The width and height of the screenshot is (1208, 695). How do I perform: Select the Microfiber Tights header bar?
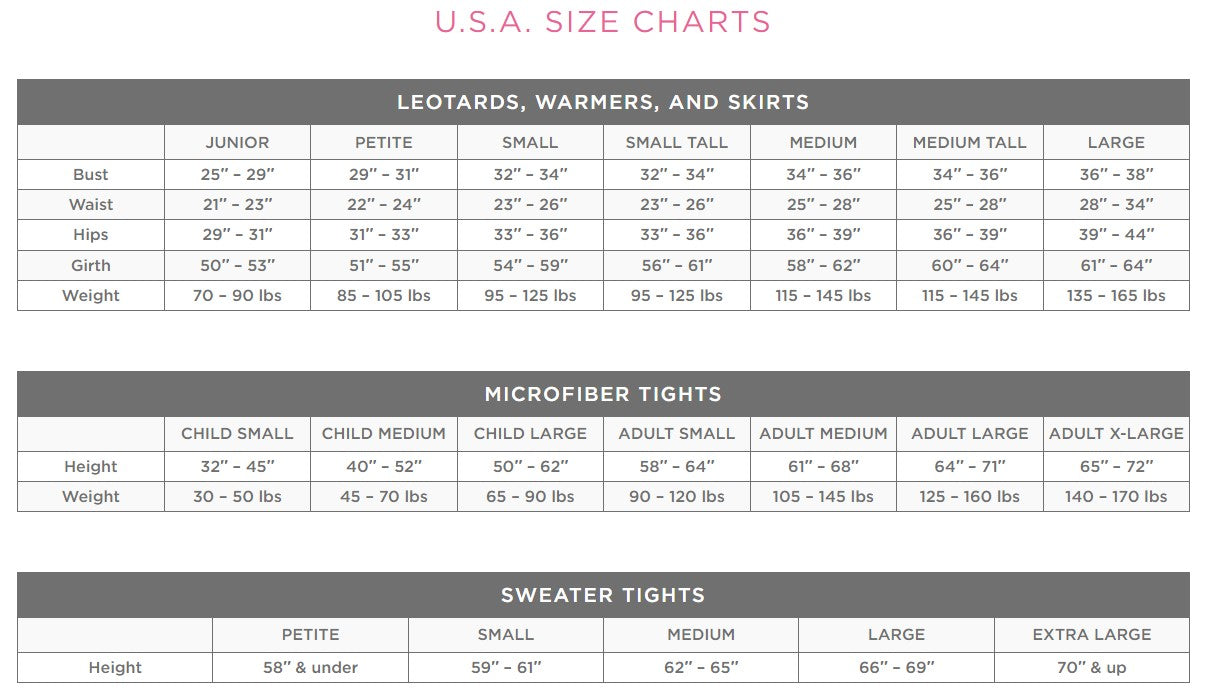[x=603, y=394]
